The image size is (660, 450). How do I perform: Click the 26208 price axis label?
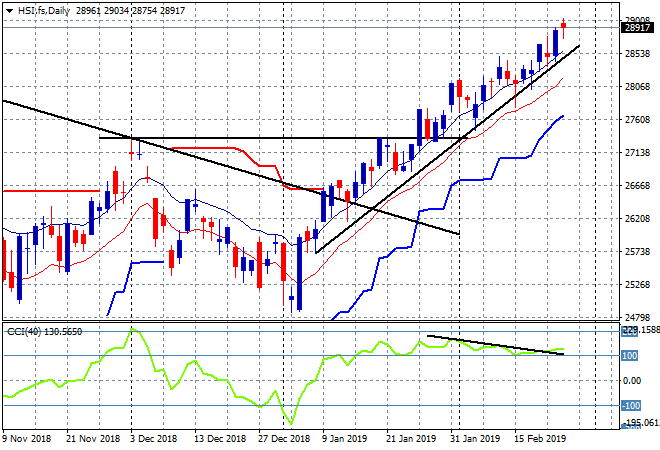point(638,218)
